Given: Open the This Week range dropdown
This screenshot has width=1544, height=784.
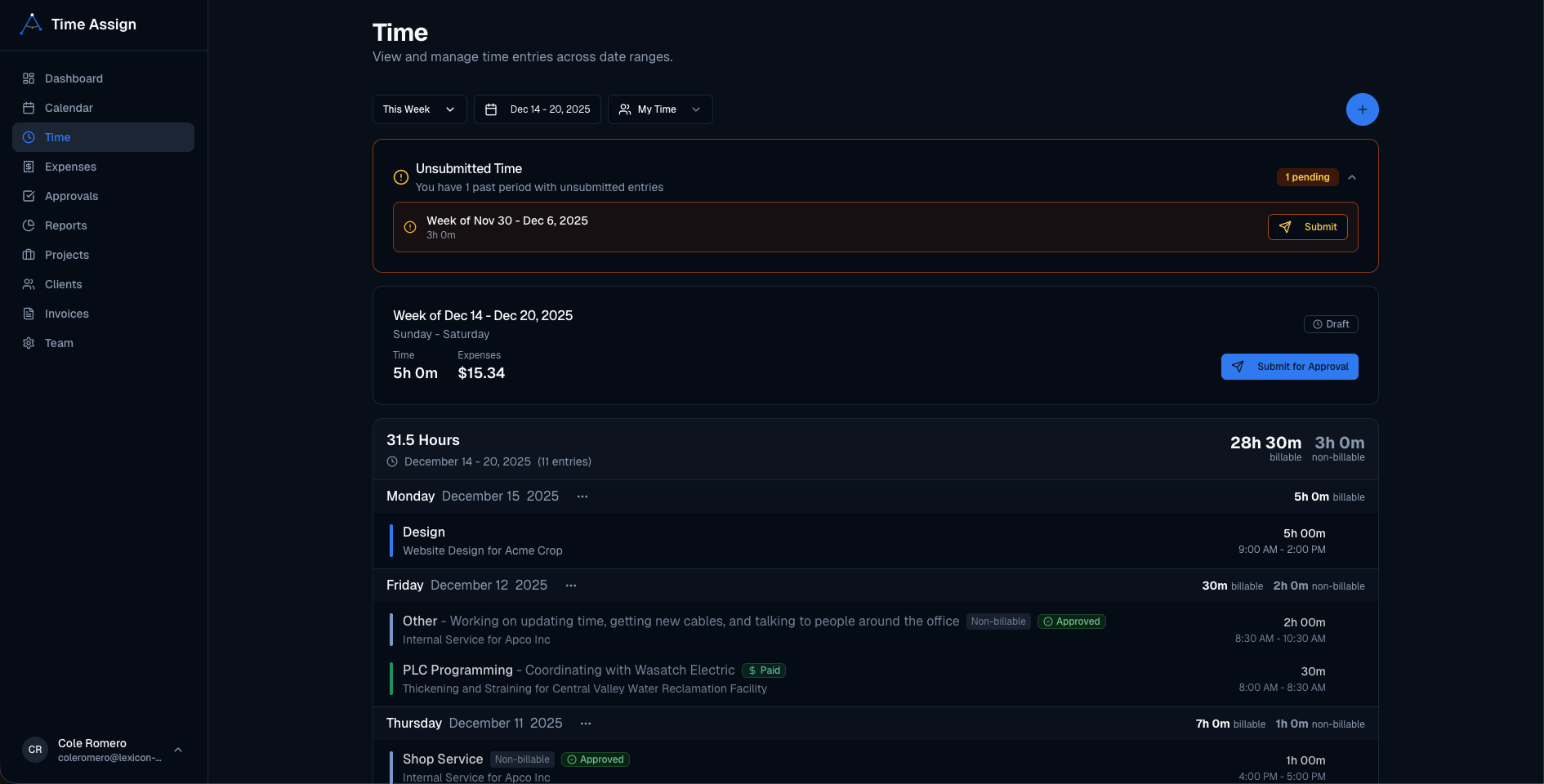Looking at the screenshot, I should click(419, 109).
